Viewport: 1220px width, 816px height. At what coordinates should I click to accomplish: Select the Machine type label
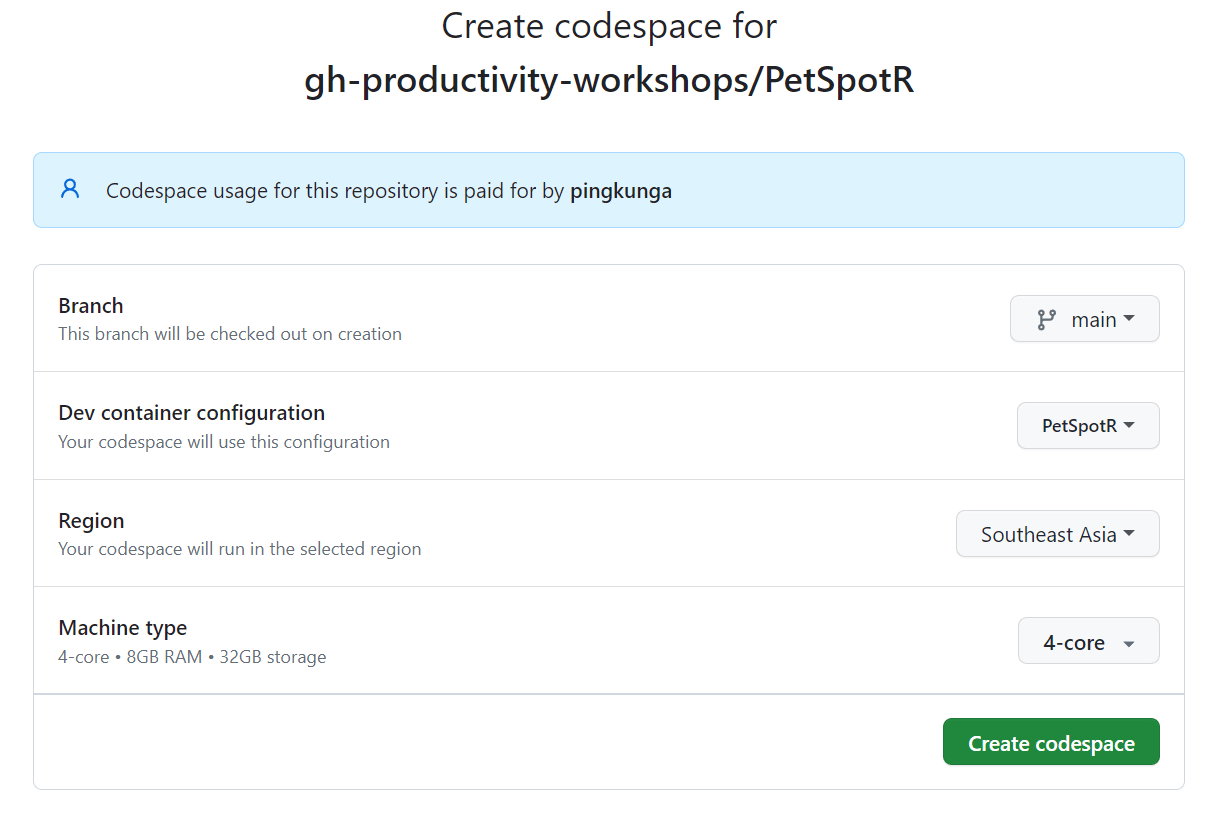pos(123,628)
